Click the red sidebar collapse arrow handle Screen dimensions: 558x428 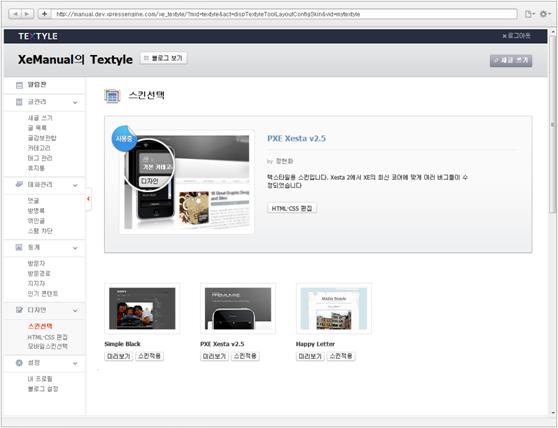point(89,199)
